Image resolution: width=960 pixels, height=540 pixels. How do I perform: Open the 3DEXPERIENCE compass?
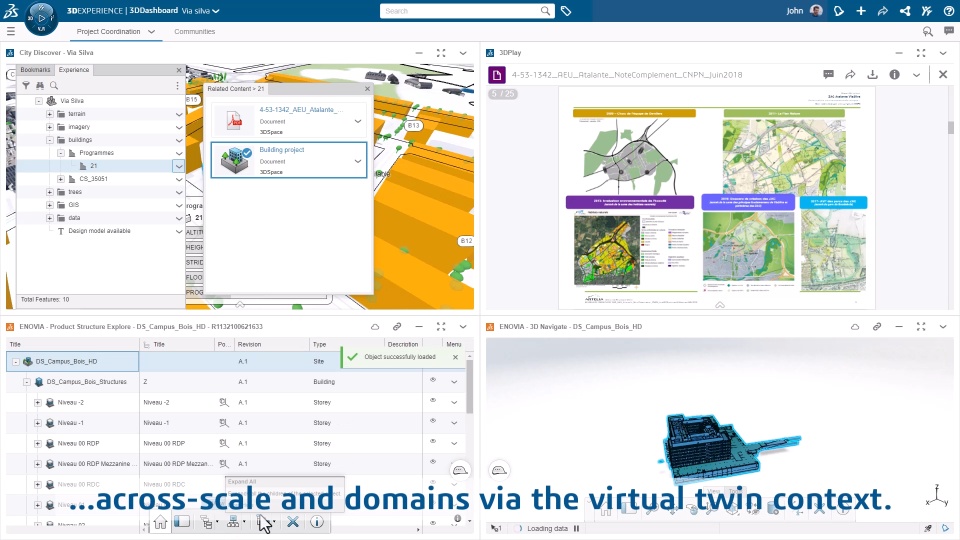[41, 18]
